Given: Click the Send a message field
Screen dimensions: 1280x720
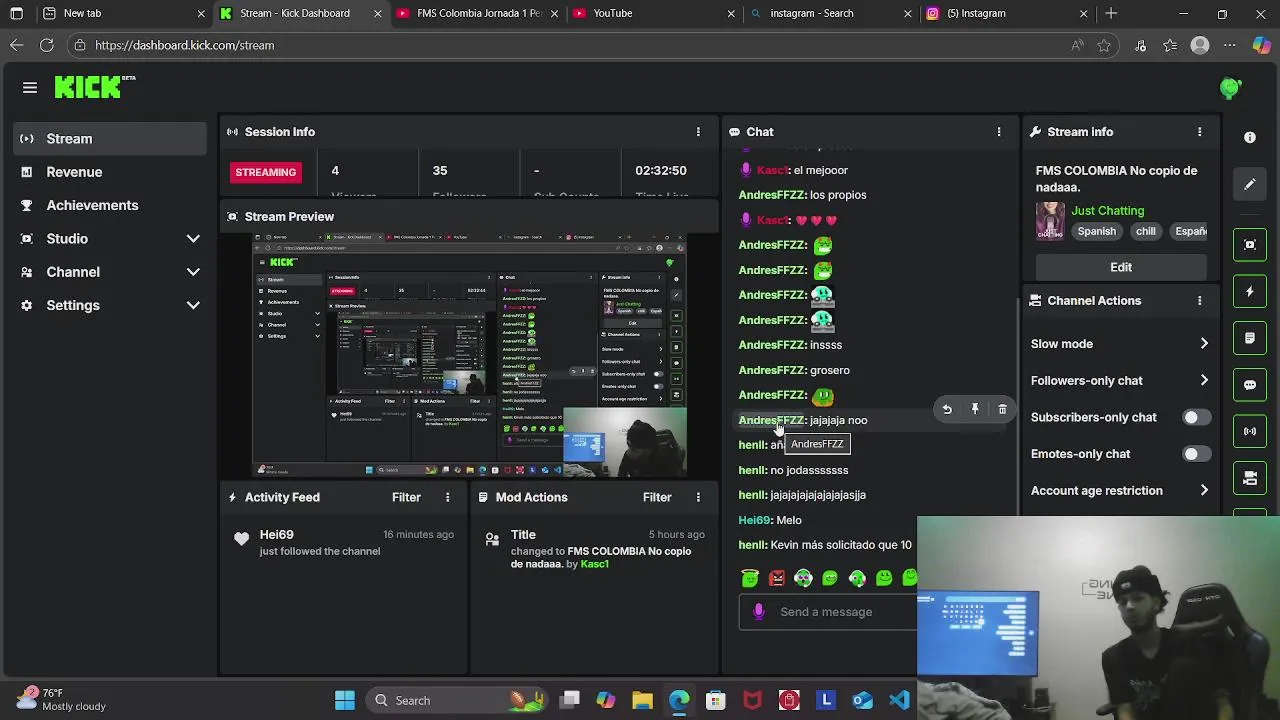Looking at the screenshot, I should (828, 612).
